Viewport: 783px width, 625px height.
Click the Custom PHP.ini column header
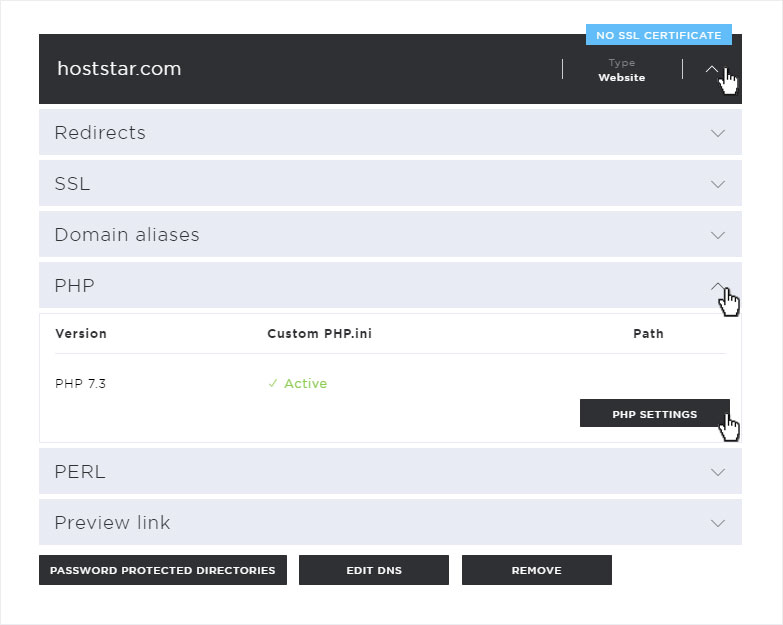(320, 333)
